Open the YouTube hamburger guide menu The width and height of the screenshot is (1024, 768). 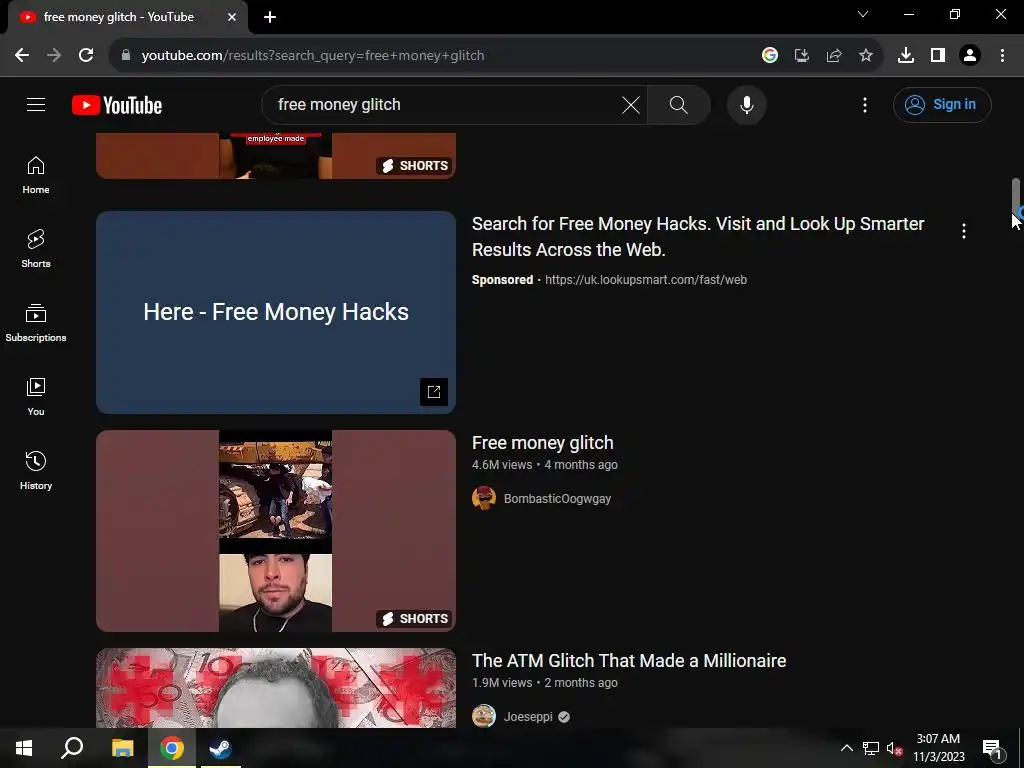[36, 104]
